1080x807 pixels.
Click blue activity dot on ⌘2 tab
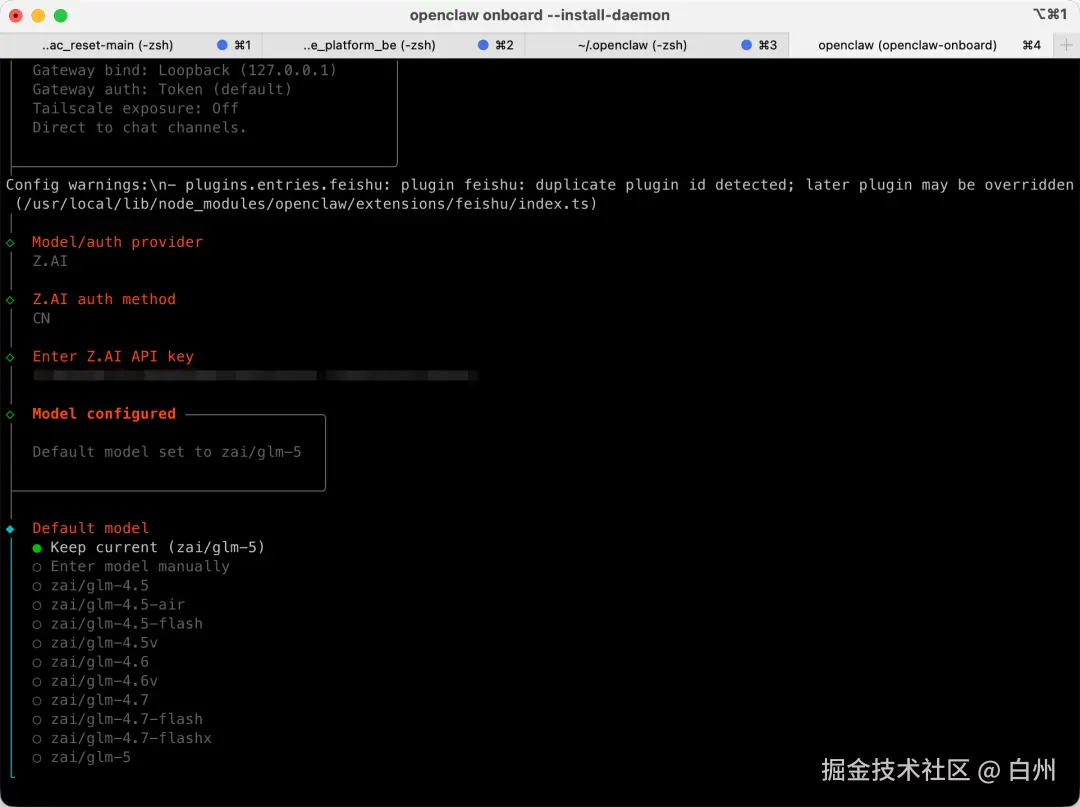click(x=483, y=45)
